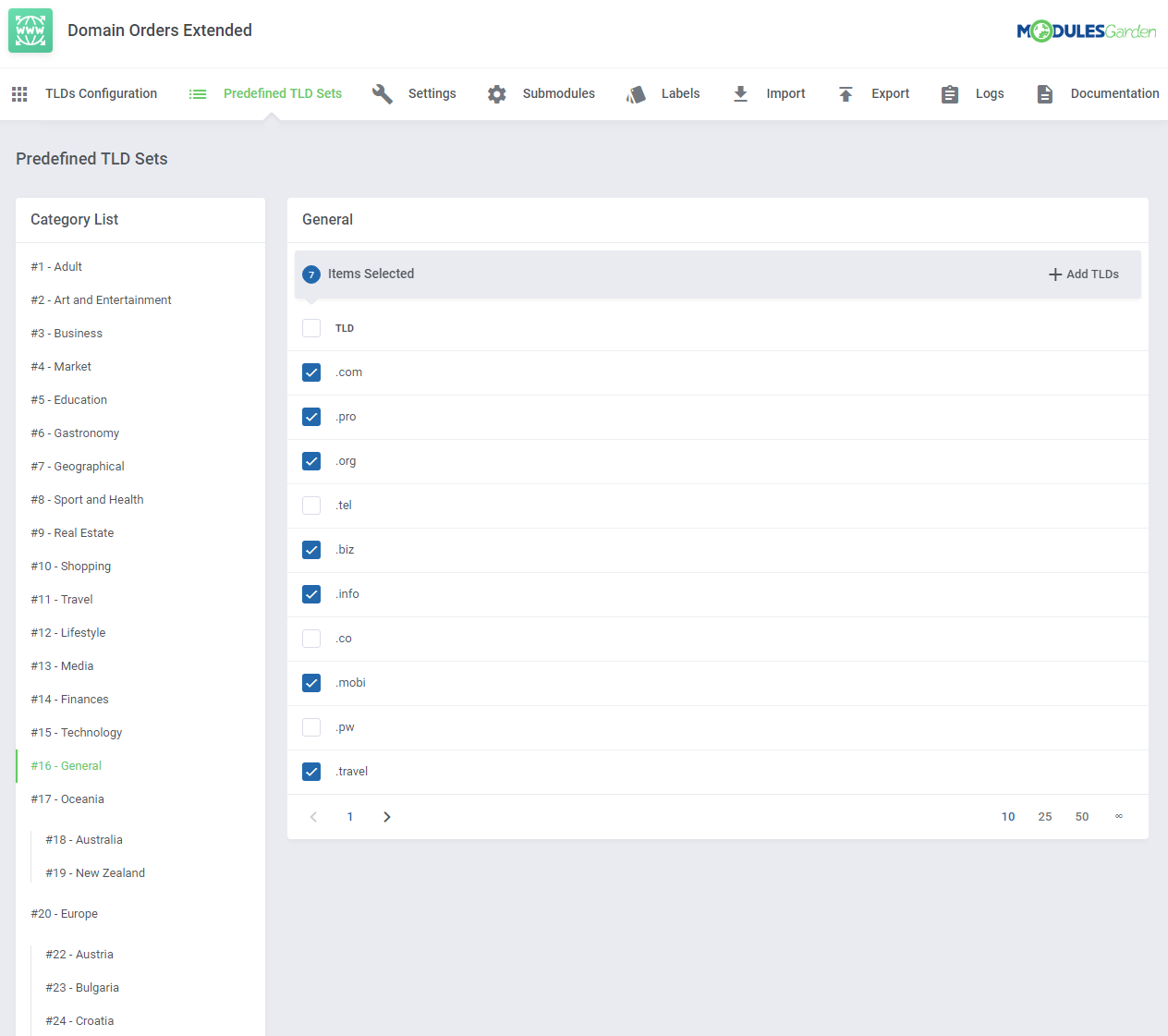The image size is (1168, 1036).
Task: Switch to Predefined TLD Sets tab
Action: coord(282,94)
